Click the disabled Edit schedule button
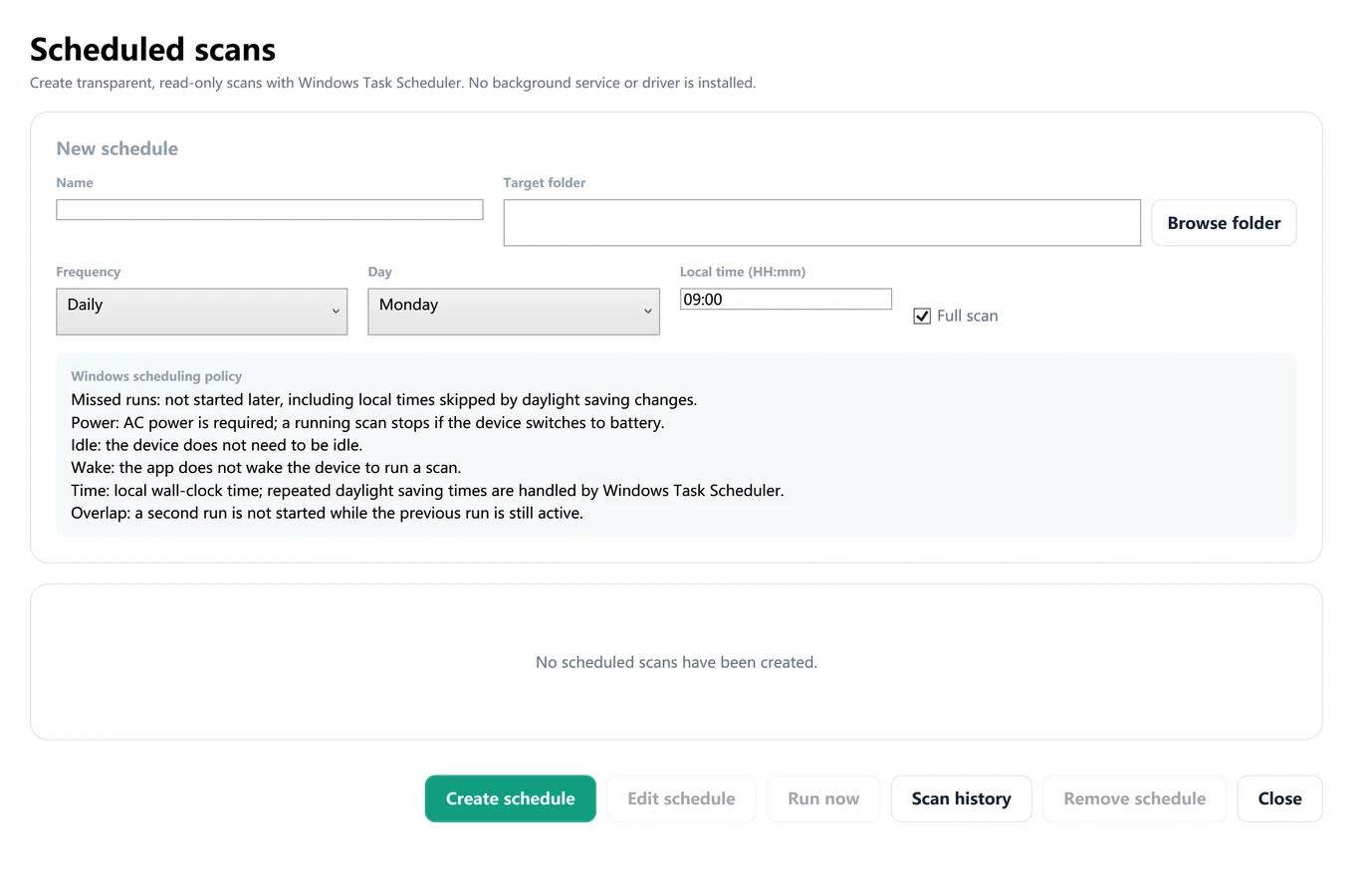The image size is (1369, 896). pyautogui.click(x=681, y=798)
